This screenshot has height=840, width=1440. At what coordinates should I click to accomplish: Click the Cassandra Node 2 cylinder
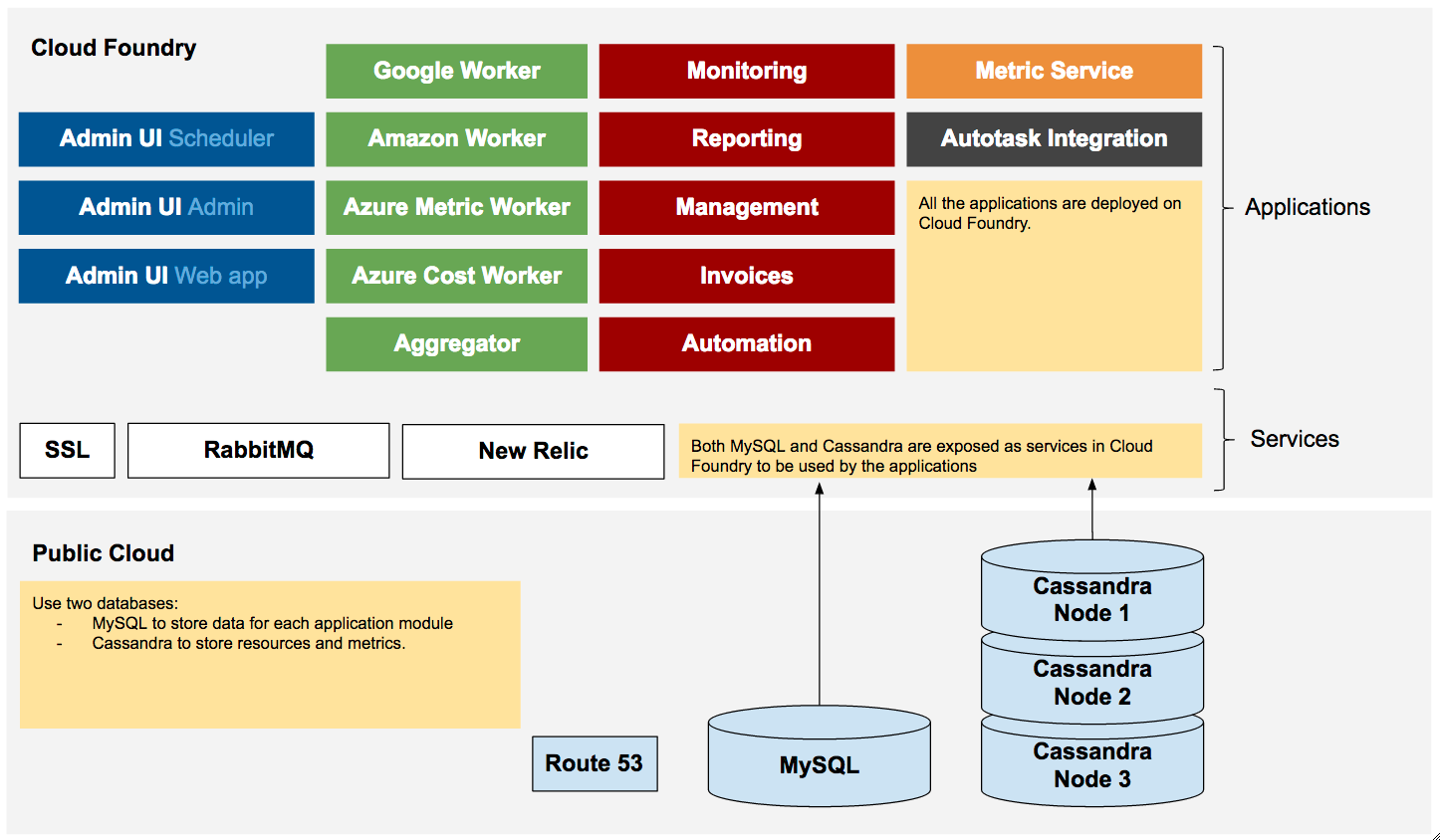tap(1092, 680)
